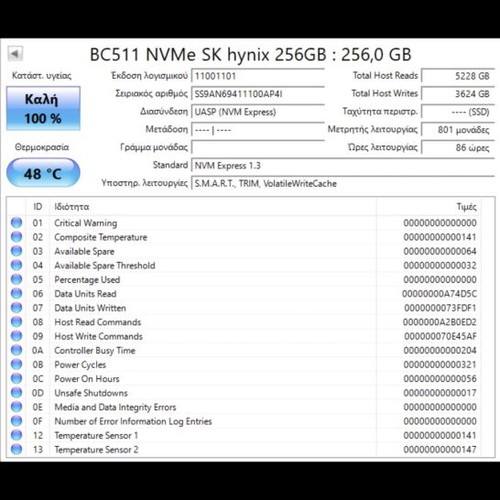The image size is (500, 500).
Task: Select the Temperature Sensor 1 attribute name
Action: point(96,435)
